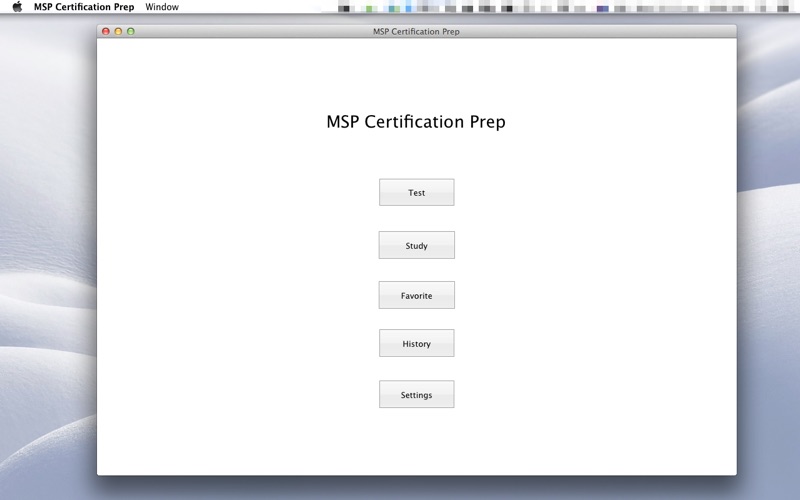Open the Favorite questions button
Image resolution: width=800 pixels, height=500 pixels.
416,295
